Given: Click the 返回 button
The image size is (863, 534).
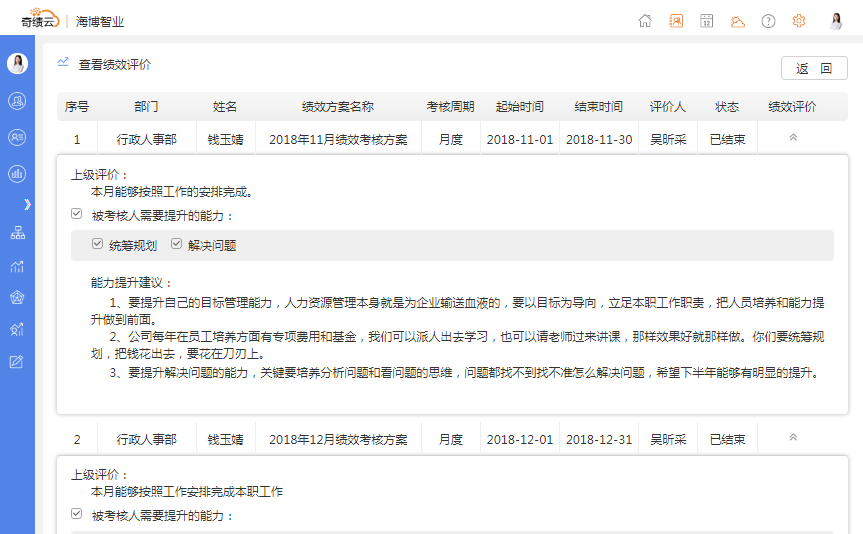Looking at the screenshot, I should click(814, 68).
